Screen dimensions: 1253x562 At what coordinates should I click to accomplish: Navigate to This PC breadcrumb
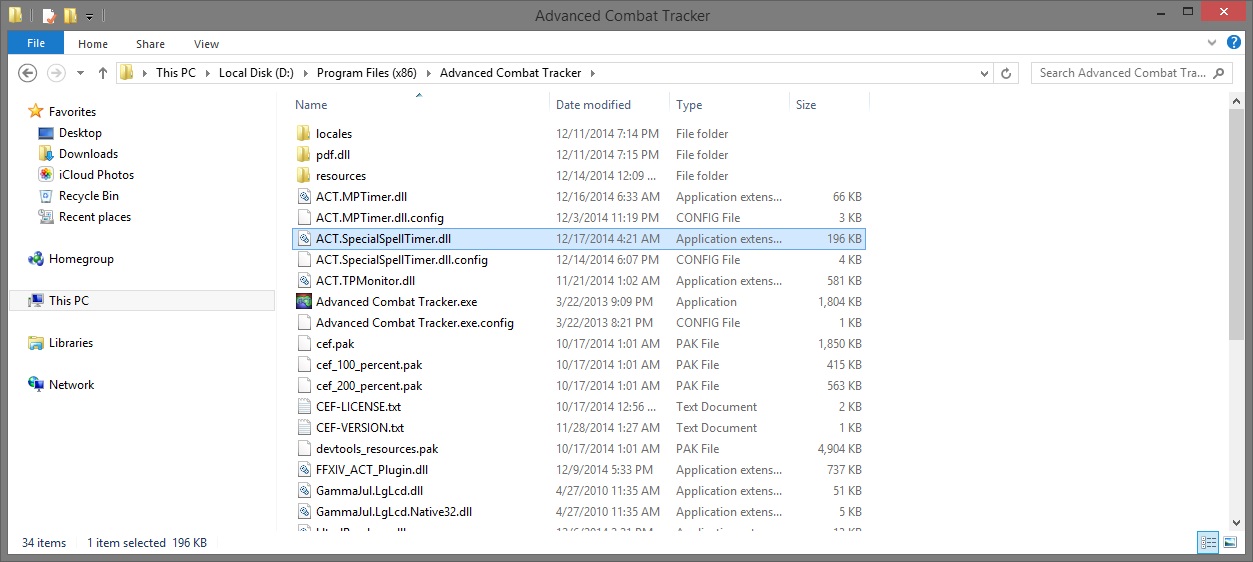coord(176,73)
